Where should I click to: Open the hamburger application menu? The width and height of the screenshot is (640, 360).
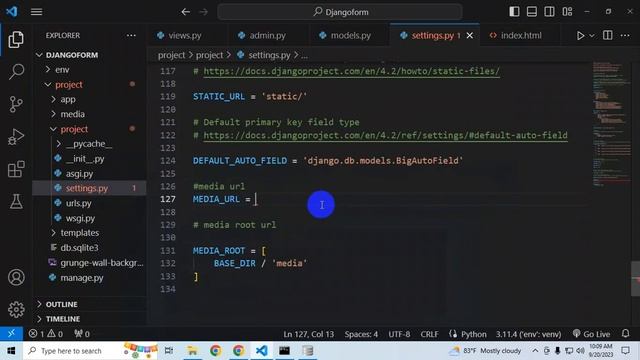click(36, 12)
